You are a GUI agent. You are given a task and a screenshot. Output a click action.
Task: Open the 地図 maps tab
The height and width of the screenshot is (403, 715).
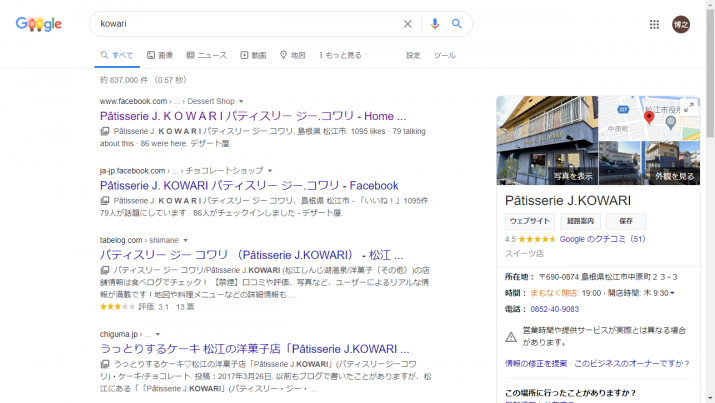(x=292, y=55)
